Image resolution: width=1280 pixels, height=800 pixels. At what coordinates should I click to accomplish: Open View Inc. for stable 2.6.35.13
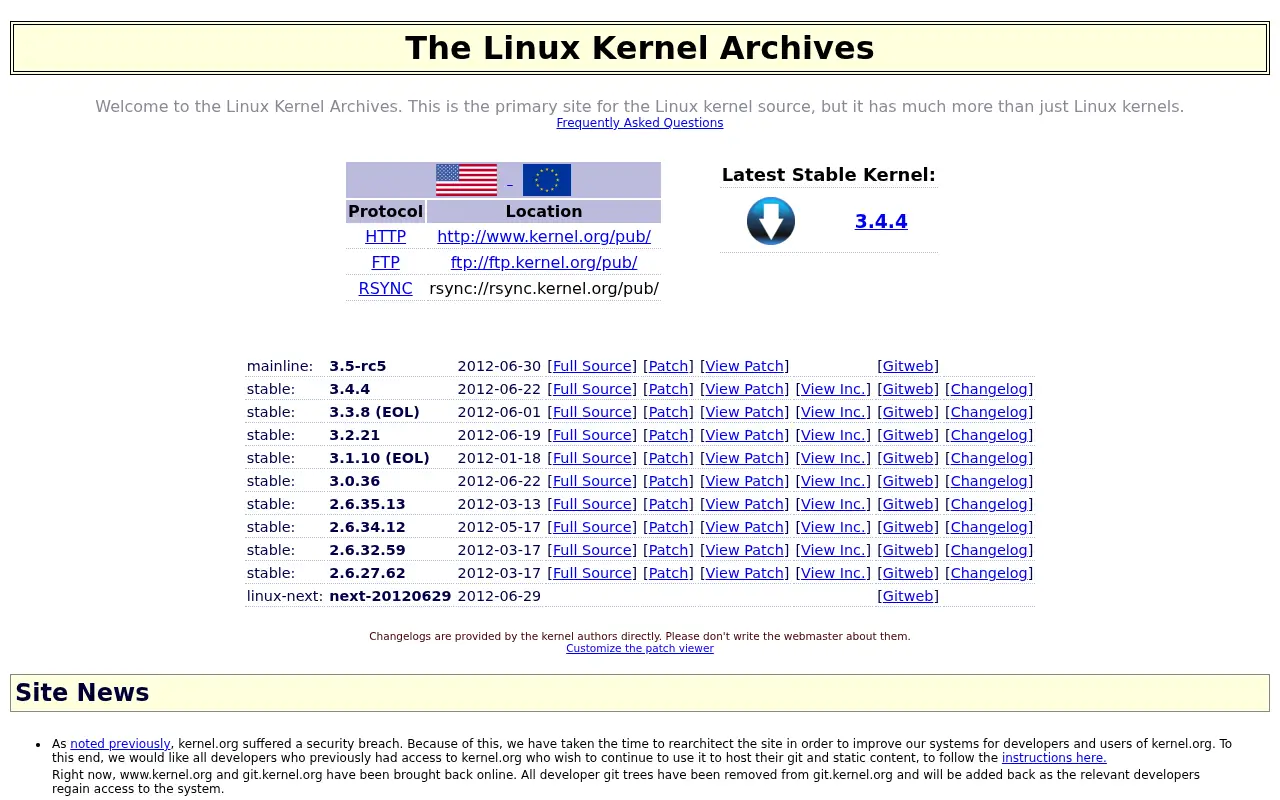tap(833, 504)
